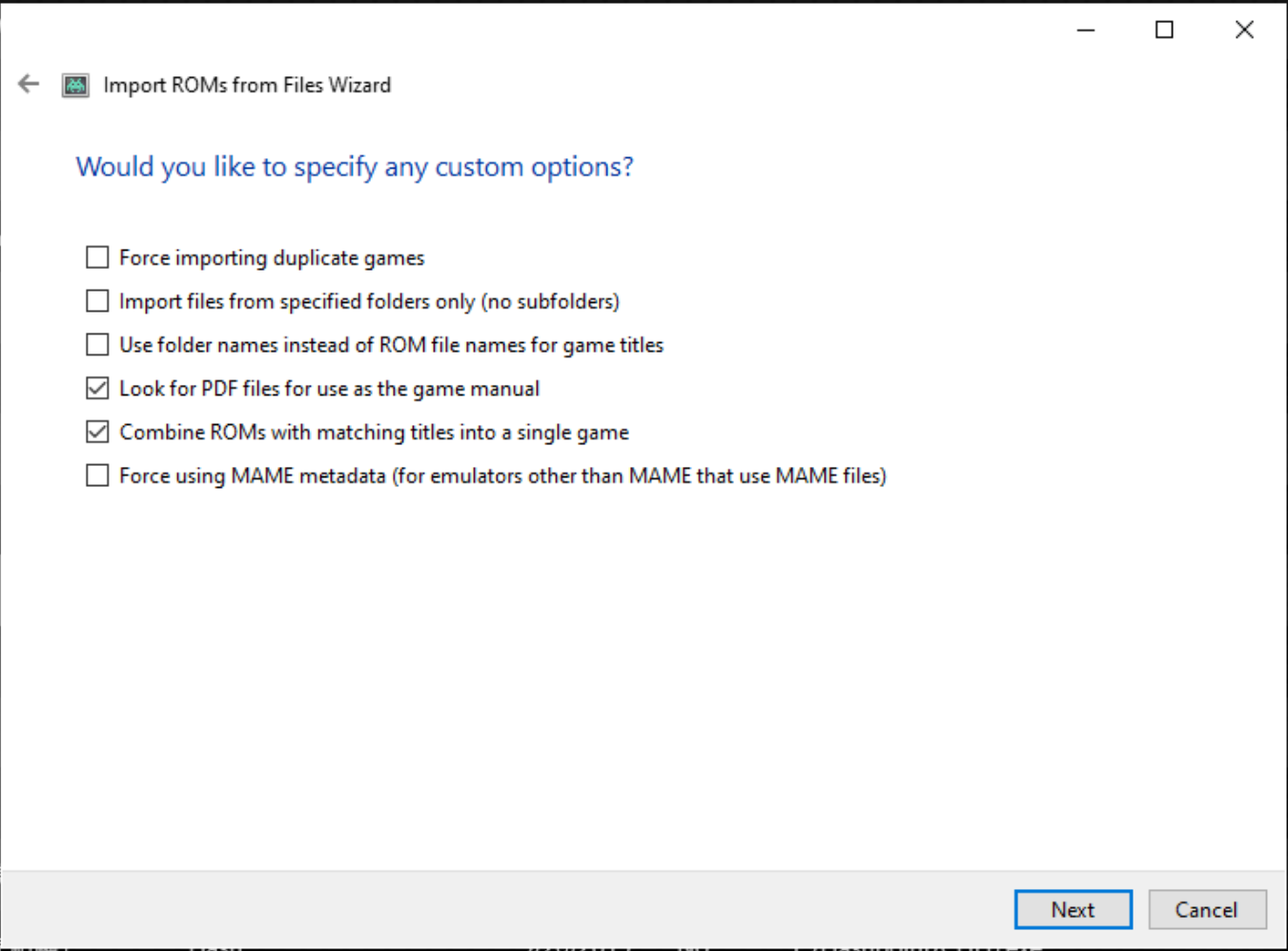Maximize the wizard window
The width and height of the screenshot is (1288, 951).
tap(1164, 30)
